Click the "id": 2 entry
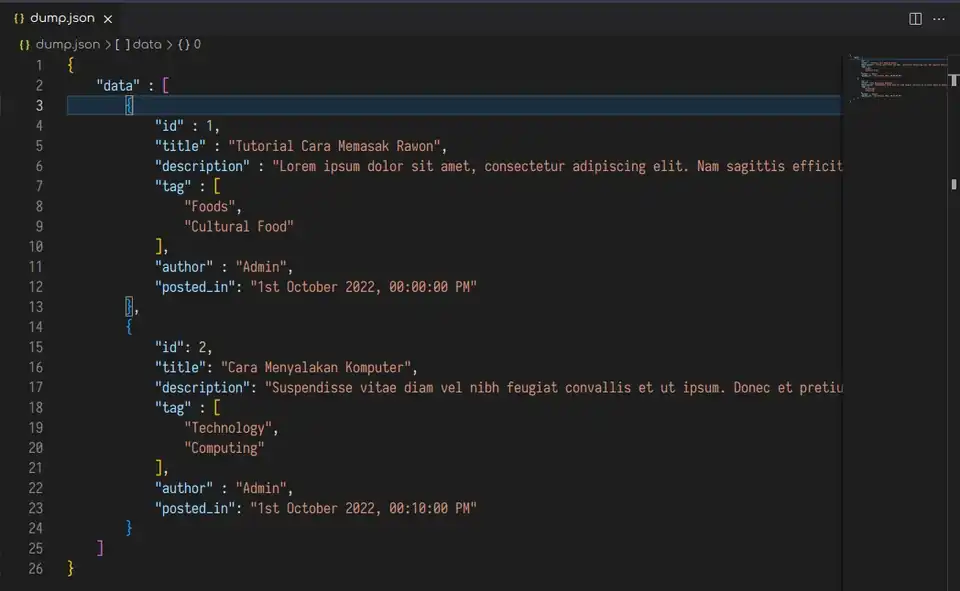960x591 pixels. coord(184,347)
